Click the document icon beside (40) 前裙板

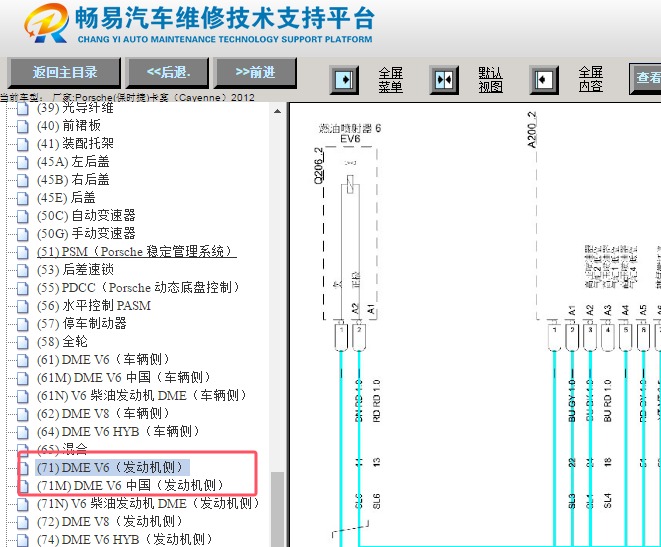pos(23,126)
